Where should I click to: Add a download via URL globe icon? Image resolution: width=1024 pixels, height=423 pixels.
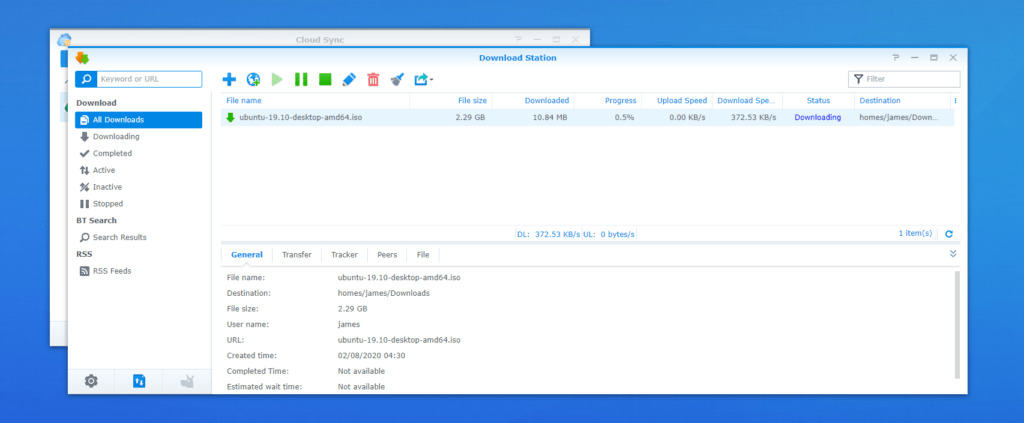(254, 79)
